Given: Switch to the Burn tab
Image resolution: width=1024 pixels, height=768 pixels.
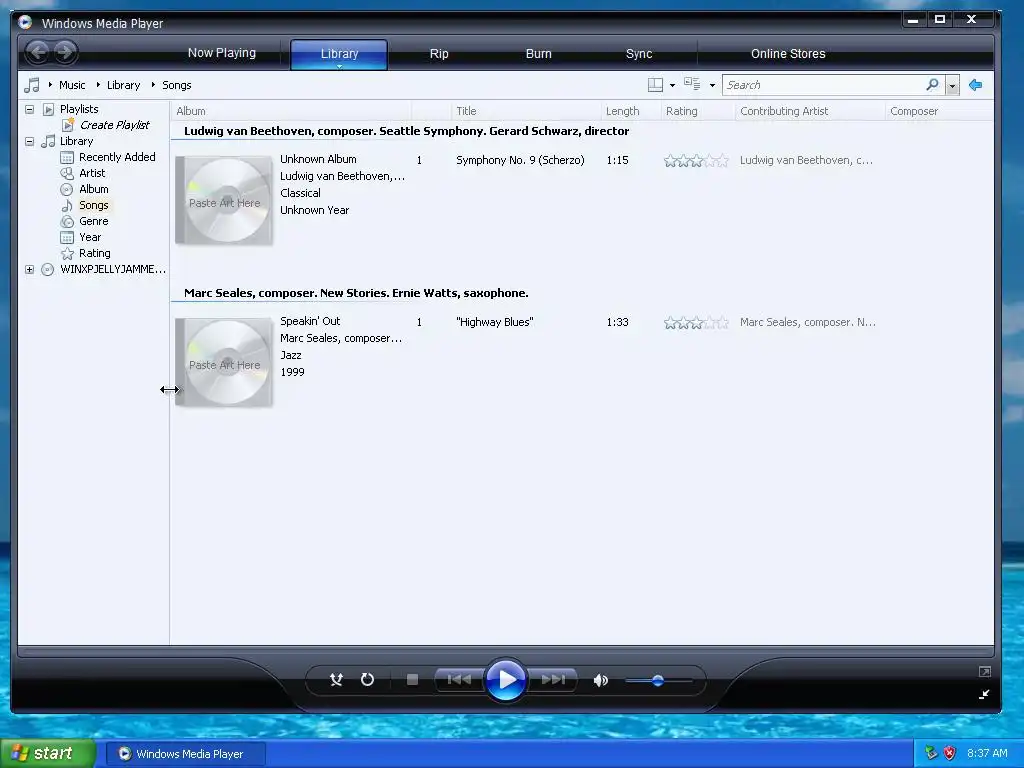Looking at the screenshot, I should click(539, 54).
